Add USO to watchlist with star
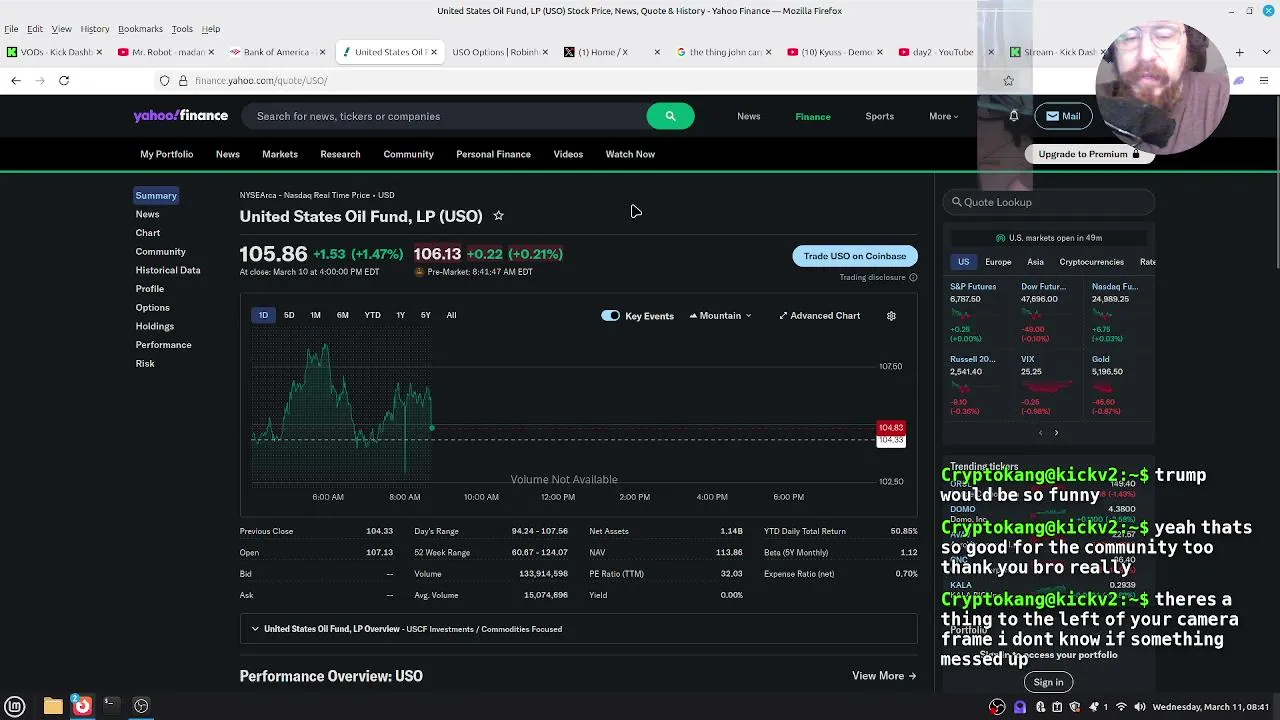1280x720 pixels. (498, 216)
